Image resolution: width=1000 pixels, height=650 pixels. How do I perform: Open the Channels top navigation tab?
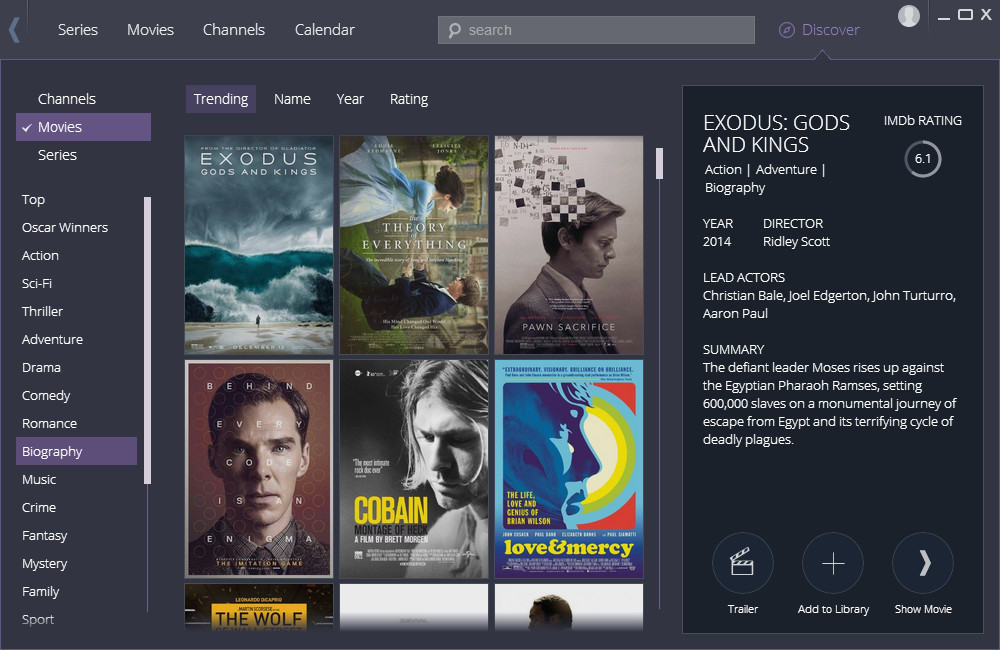click(x=233, y=30)
